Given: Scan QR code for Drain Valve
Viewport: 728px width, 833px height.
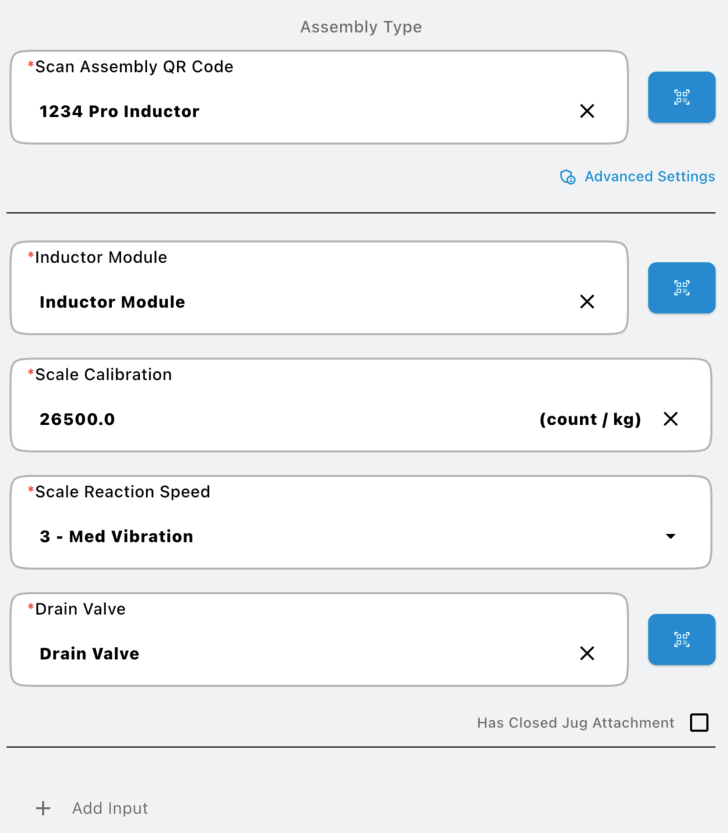Looking at the screenshot, I should pyautogui.click(x=681, y=639).
